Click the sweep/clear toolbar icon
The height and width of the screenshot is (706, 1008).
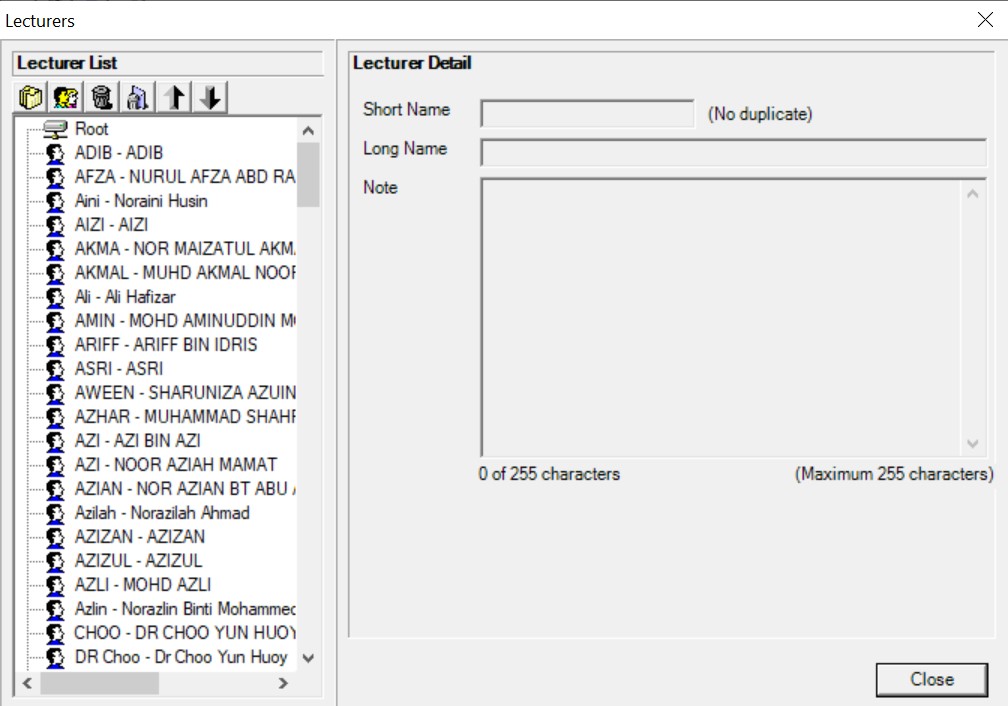(137, 97)
